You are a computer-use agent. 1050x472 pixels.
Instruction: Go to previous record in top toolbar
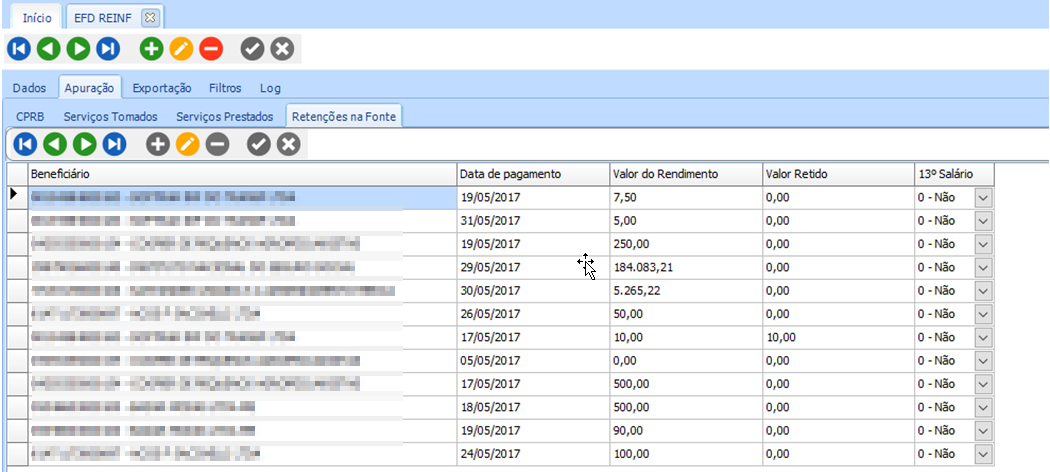coord(48,49)
